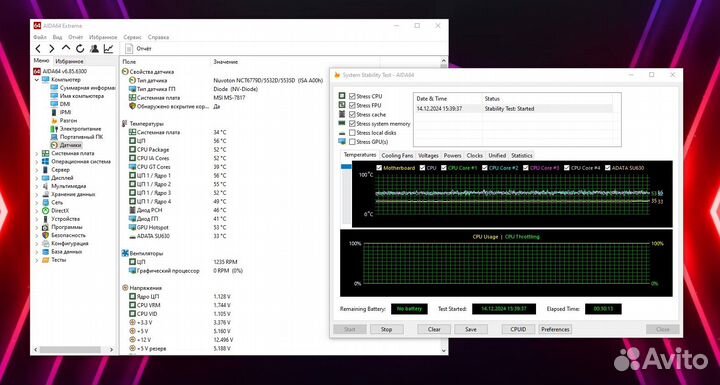Viewport: 720px width, 385px height.
Task: Select Имя компьютера in the tree
Action: [77, 96]
